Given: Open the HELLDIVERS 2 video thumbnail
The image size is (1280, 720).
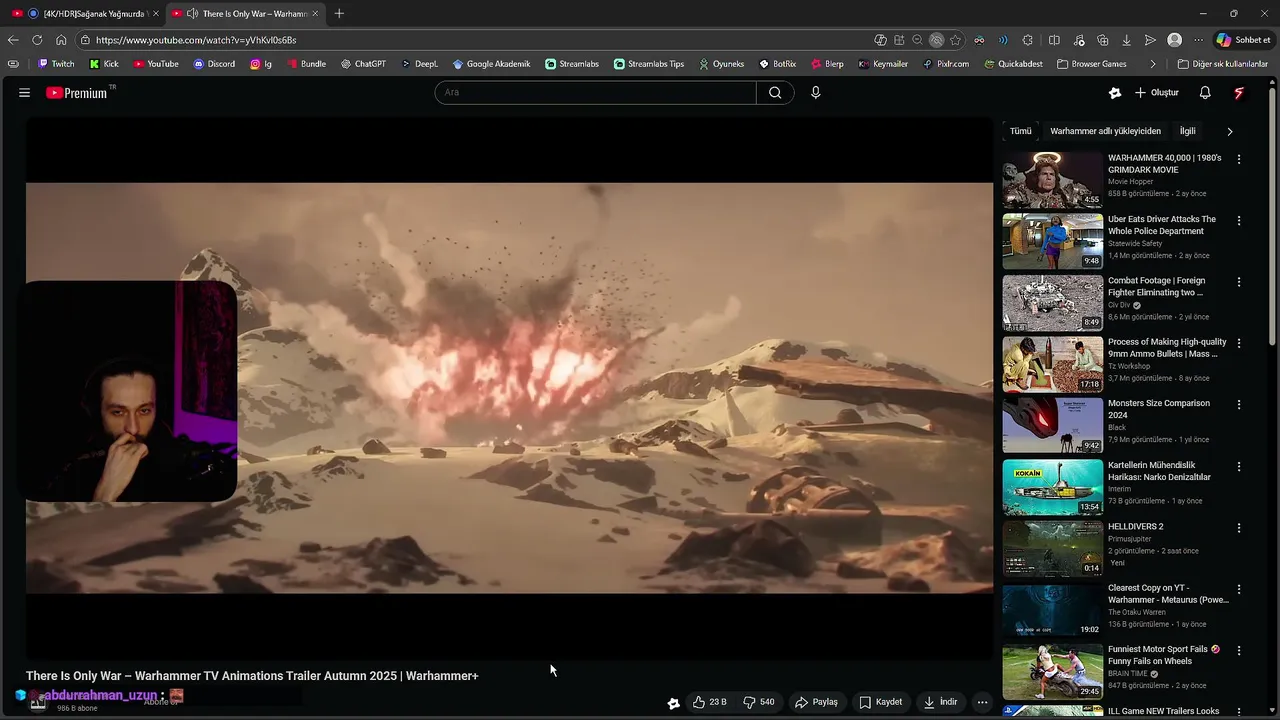Looking at the screenshot, I should [1053, 548].
